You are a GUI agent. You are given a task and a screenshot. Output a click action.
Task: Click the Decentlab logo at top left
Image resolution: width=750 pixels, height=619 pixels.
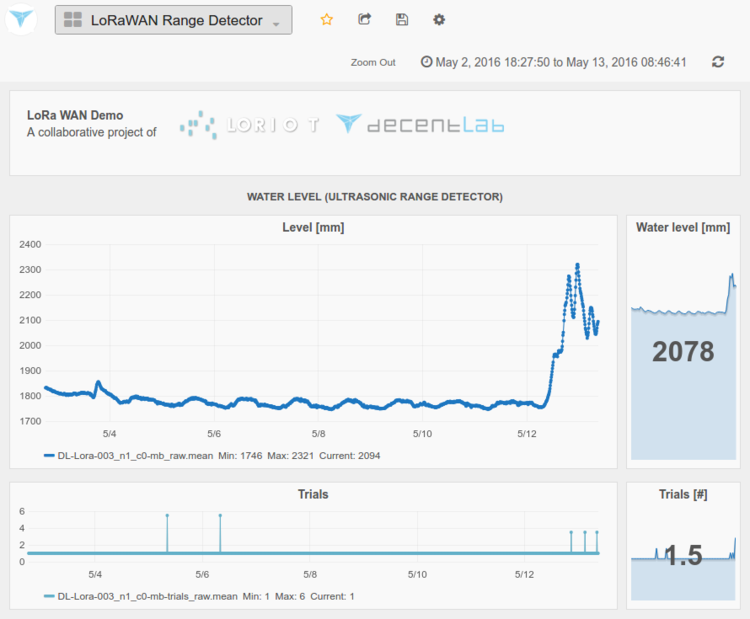21,20
